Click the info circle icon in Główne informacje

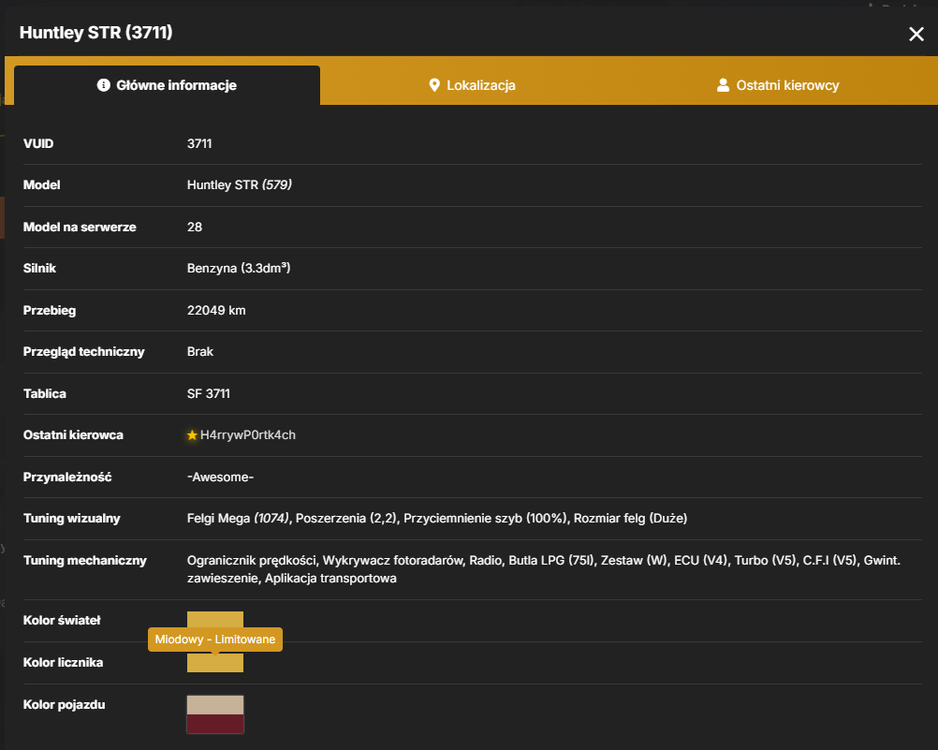point(103,86)
